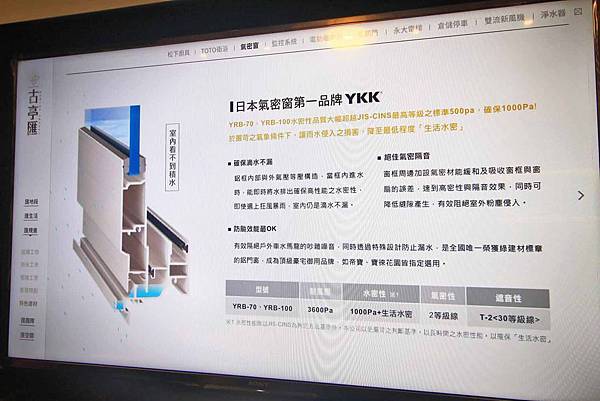Click table cell 2等級線
Viewport: 600px width, 401px height.
pos(443,316)
